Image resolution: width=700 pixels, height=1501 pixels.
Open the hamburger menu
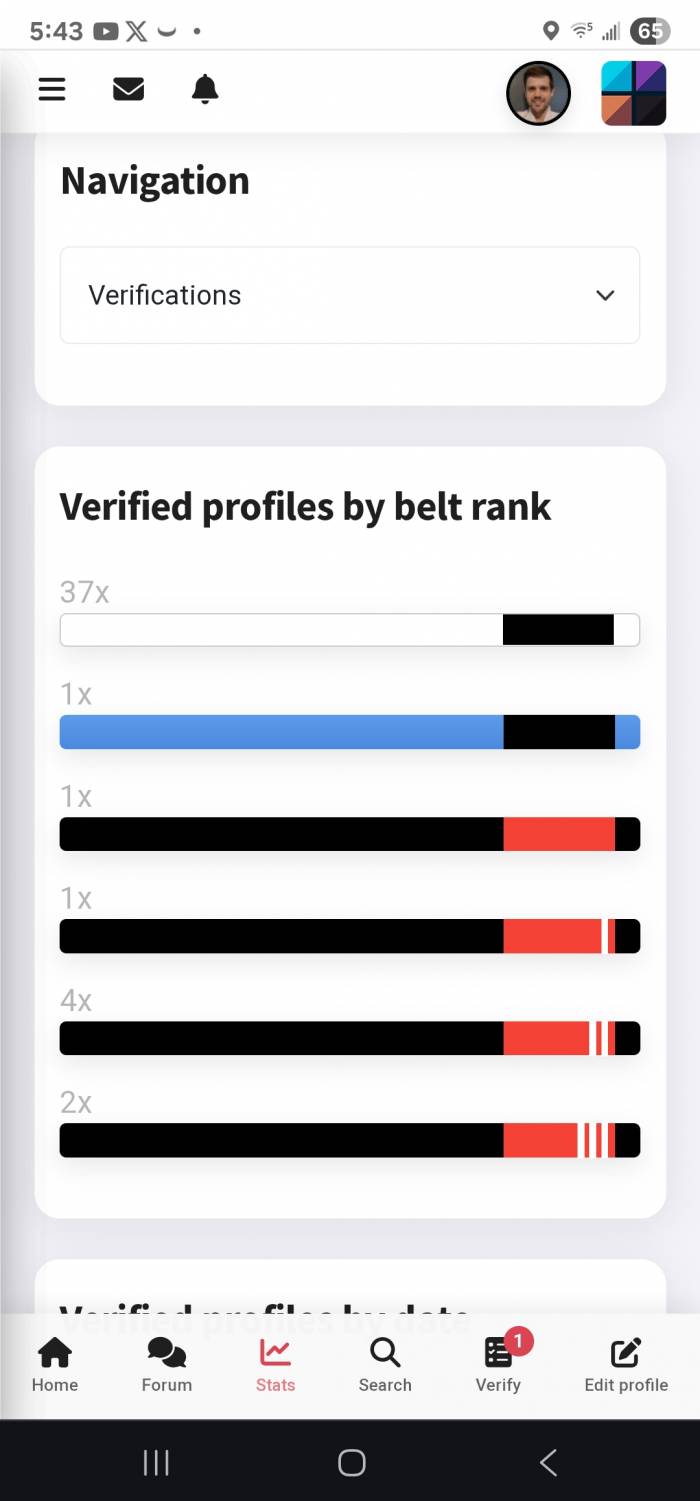(x=52, y=90)
